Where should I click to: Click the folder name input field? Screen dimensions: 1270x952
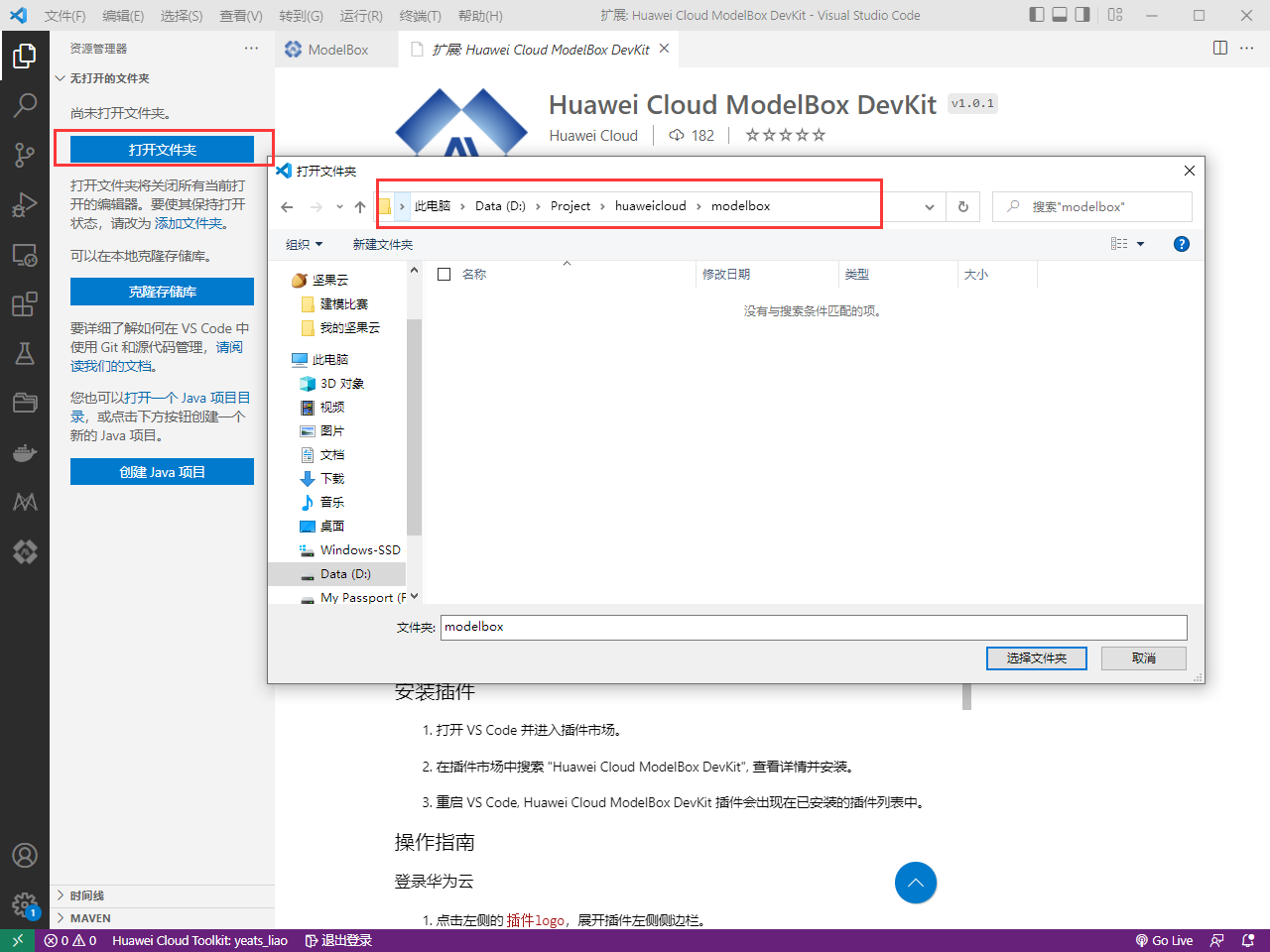pyautogui.click(x=814, y=627)
